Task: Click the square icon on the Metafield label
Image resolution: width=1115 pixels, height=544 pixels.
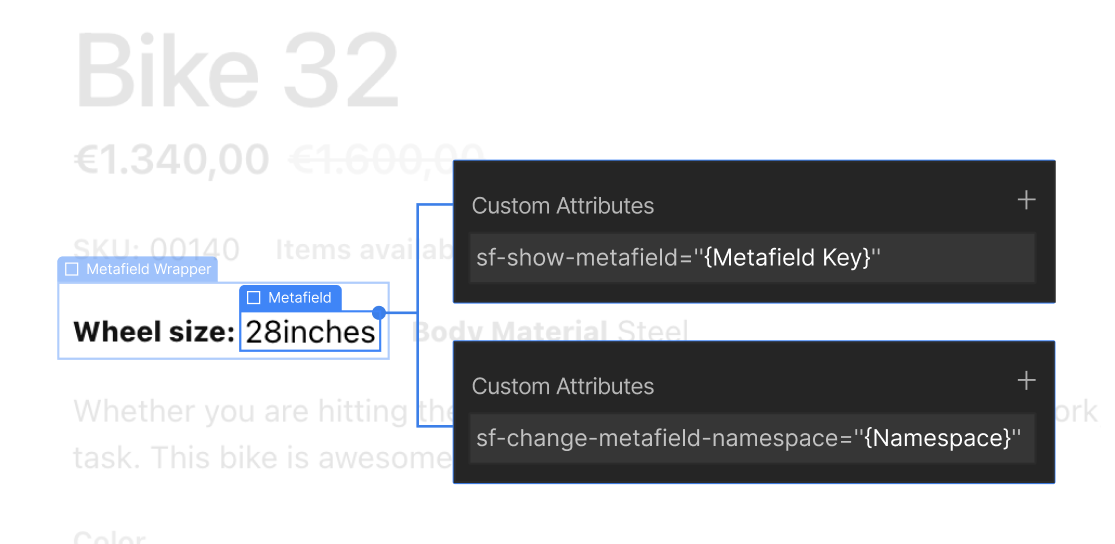Action: click(x=253, y=297)
